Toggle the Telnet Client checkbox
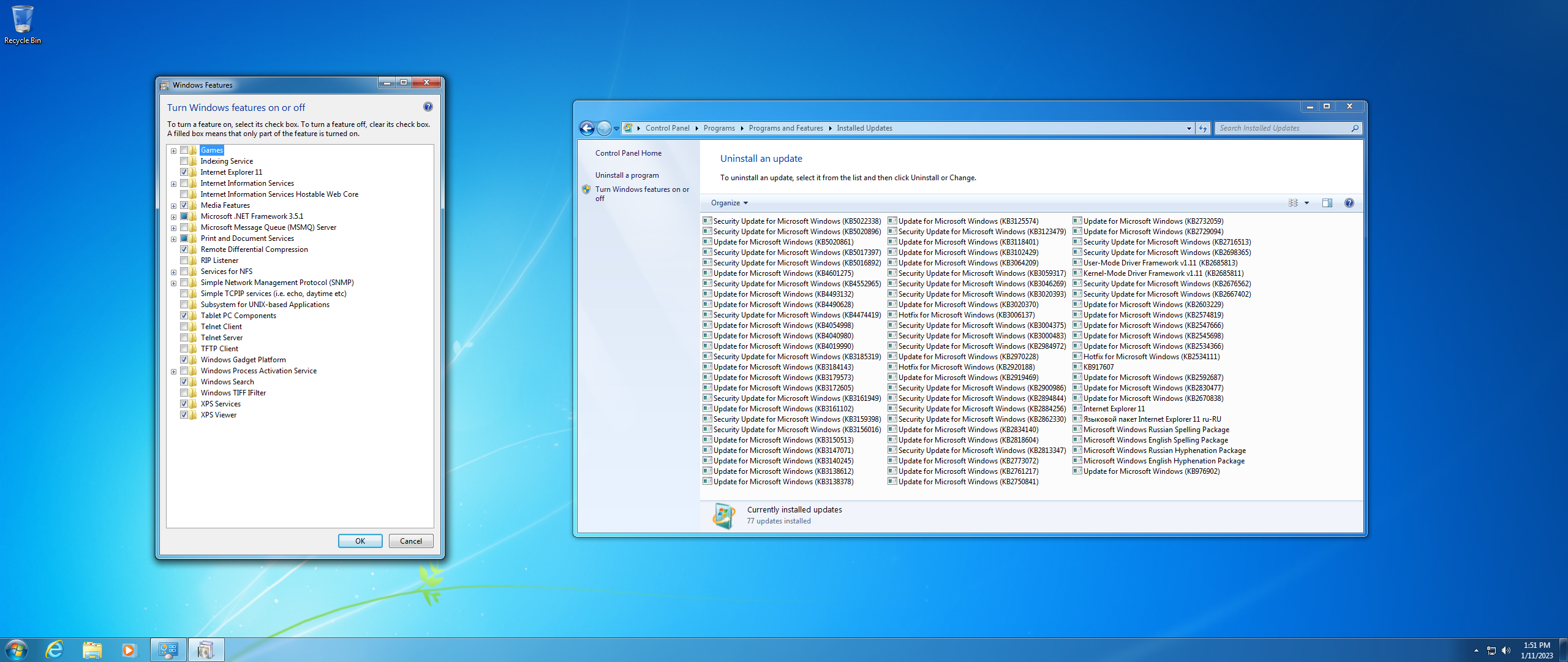Viewport: 1568px width, 662px height. (x=183, y=326)
